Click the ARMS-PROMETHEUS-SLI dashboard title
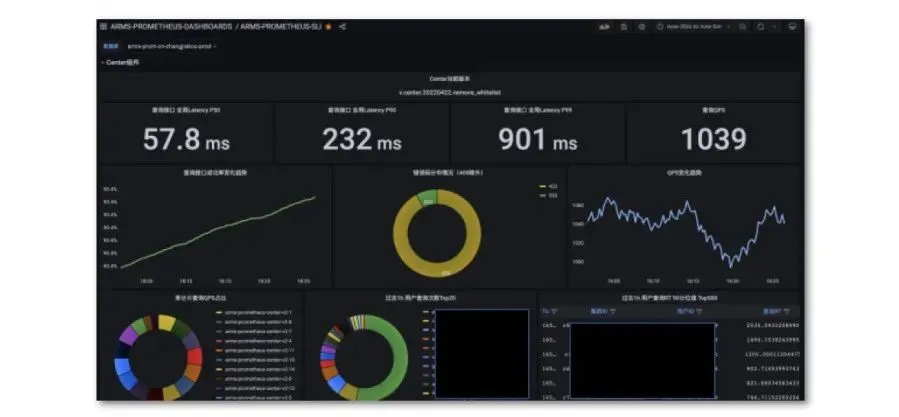Viewport: 899px width, 417px height. (281, 26)
